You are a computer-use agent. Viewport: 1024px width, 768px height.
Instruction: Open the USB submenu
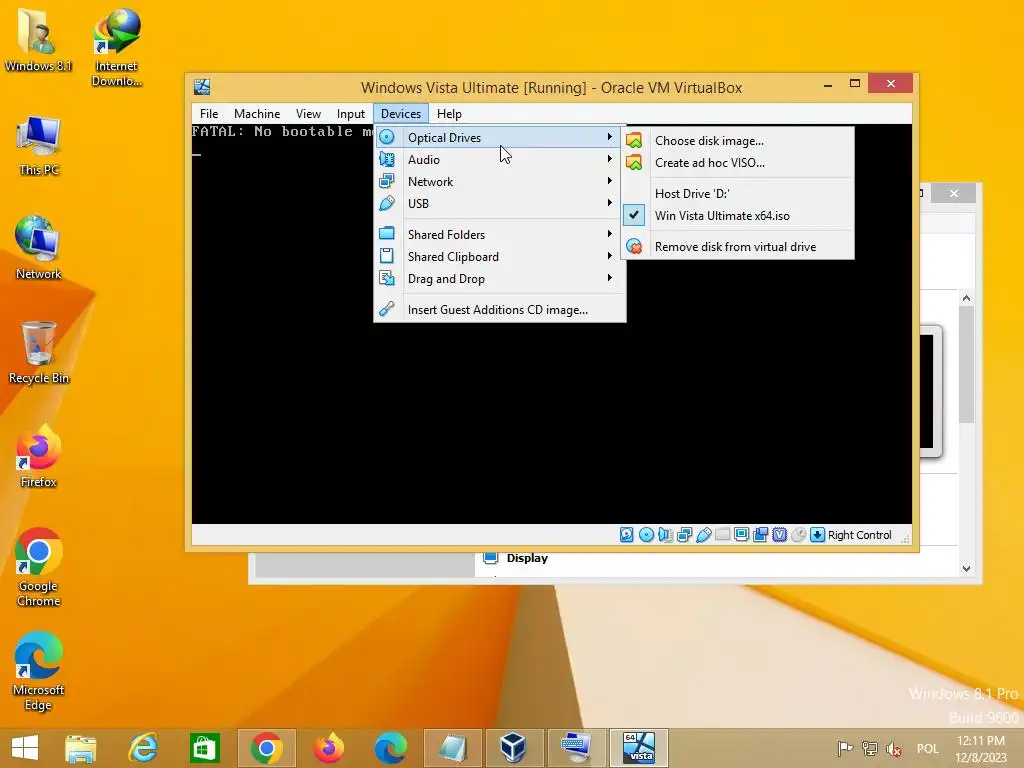click(500, 204)
